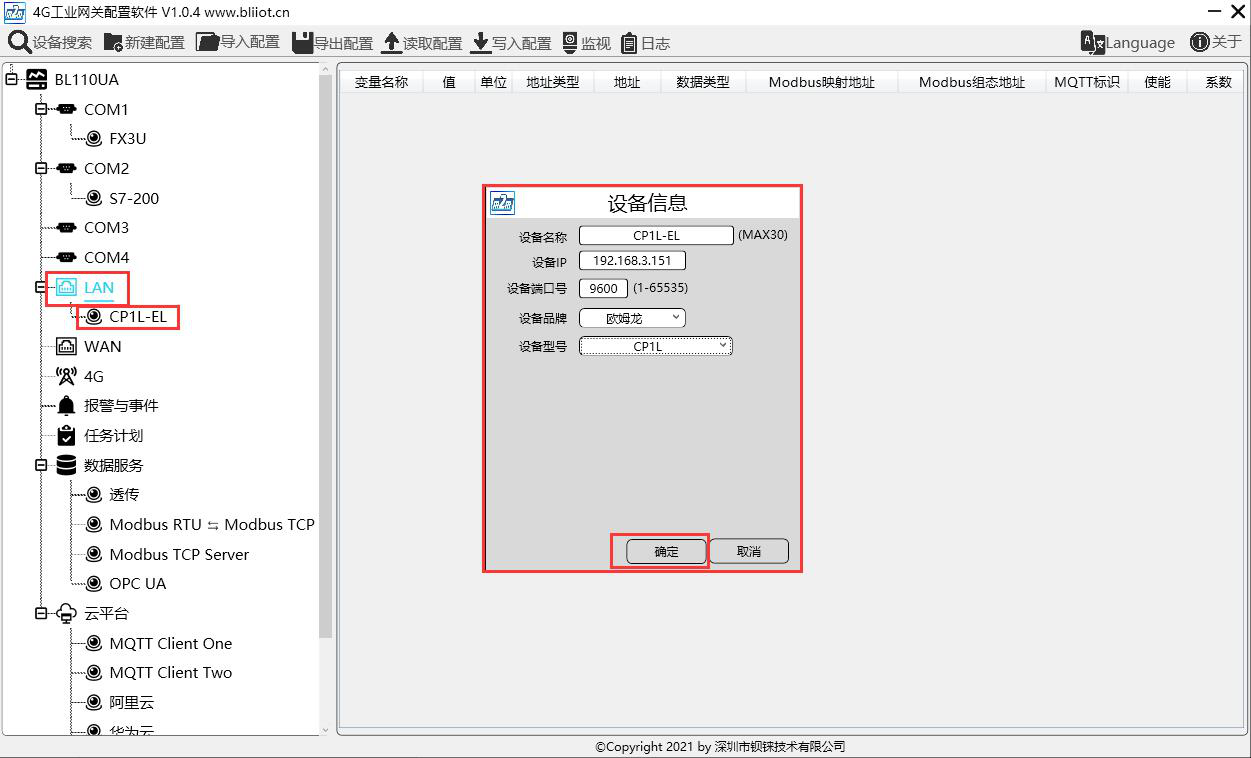1251x758 pixels.
Task: Click the S7-200 device node icon
Action: [93, 198]
